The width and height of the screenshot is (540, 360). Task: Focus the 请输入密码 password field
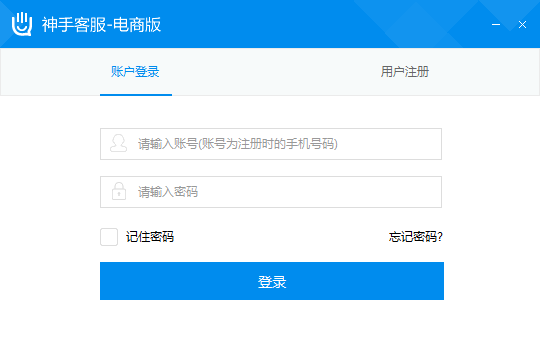(271, 192)
